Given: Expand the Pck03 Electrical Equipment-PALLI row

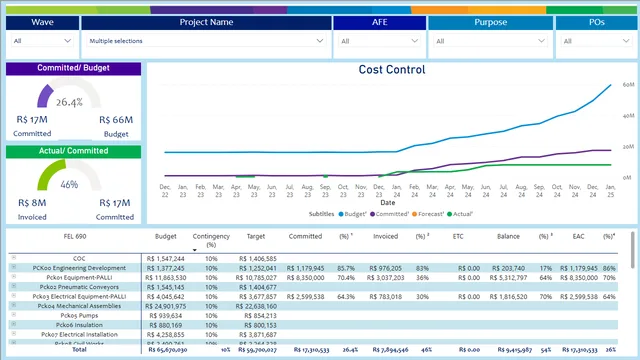Looking at the screenshot, I should pyautogui.click(x=13, y=296).
